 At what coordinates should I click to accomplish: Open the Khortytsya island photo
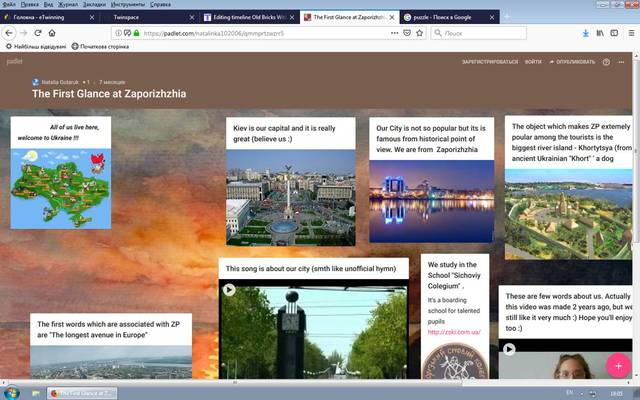coord(569,215)
